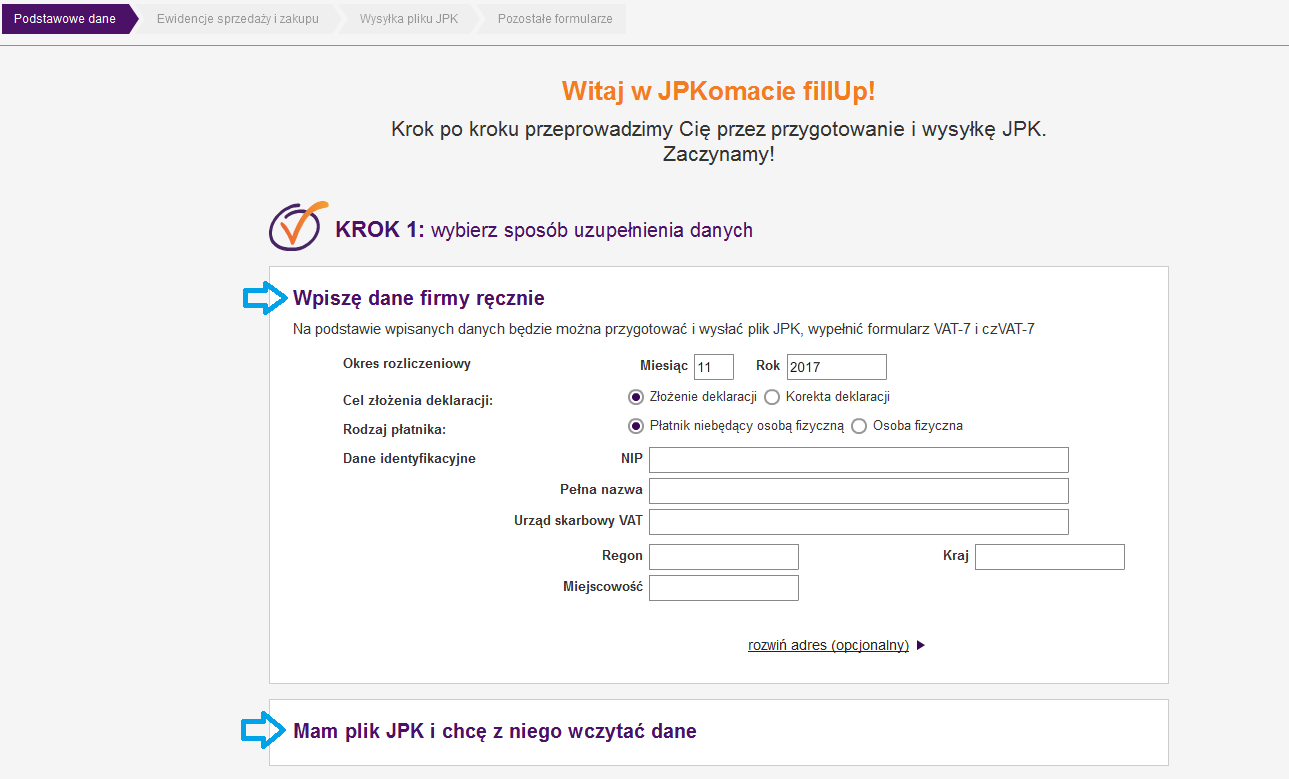The image size is (1289, 779).
Task: Click the Urząd skarbowy VAT field
Action: 859,522
